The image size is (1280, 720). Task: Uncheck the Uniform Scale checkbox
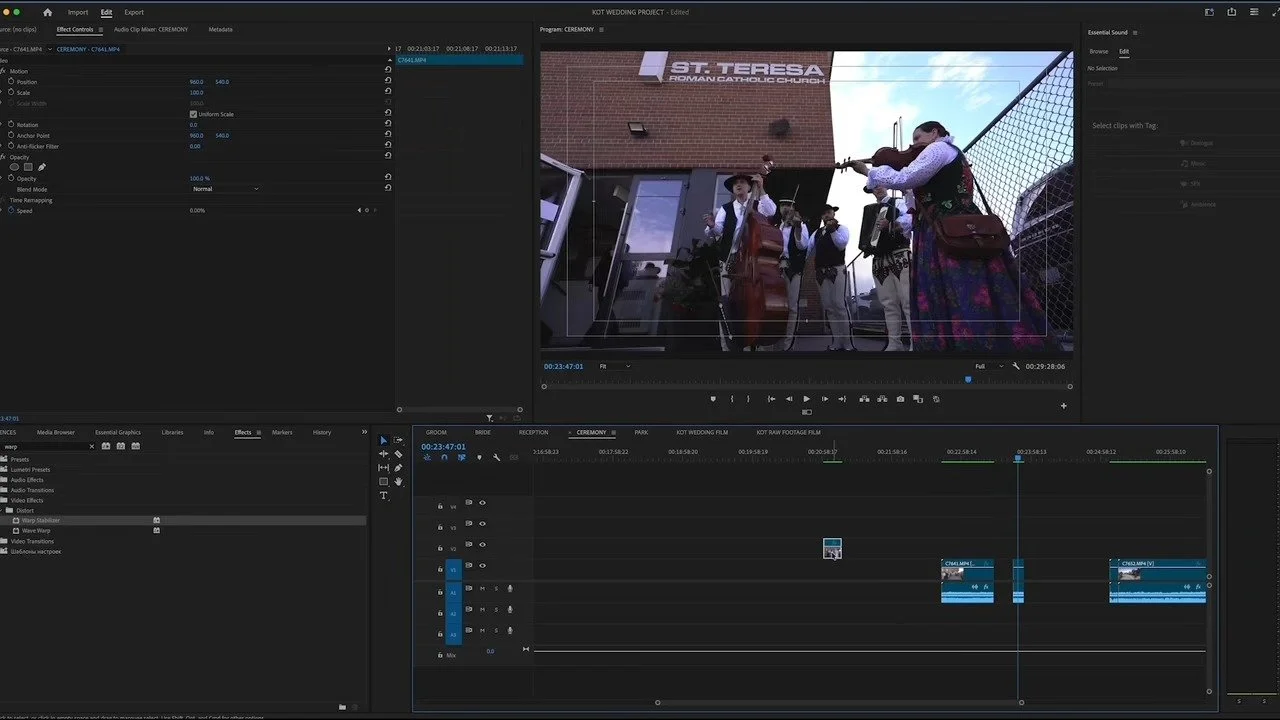coord(193,114)
